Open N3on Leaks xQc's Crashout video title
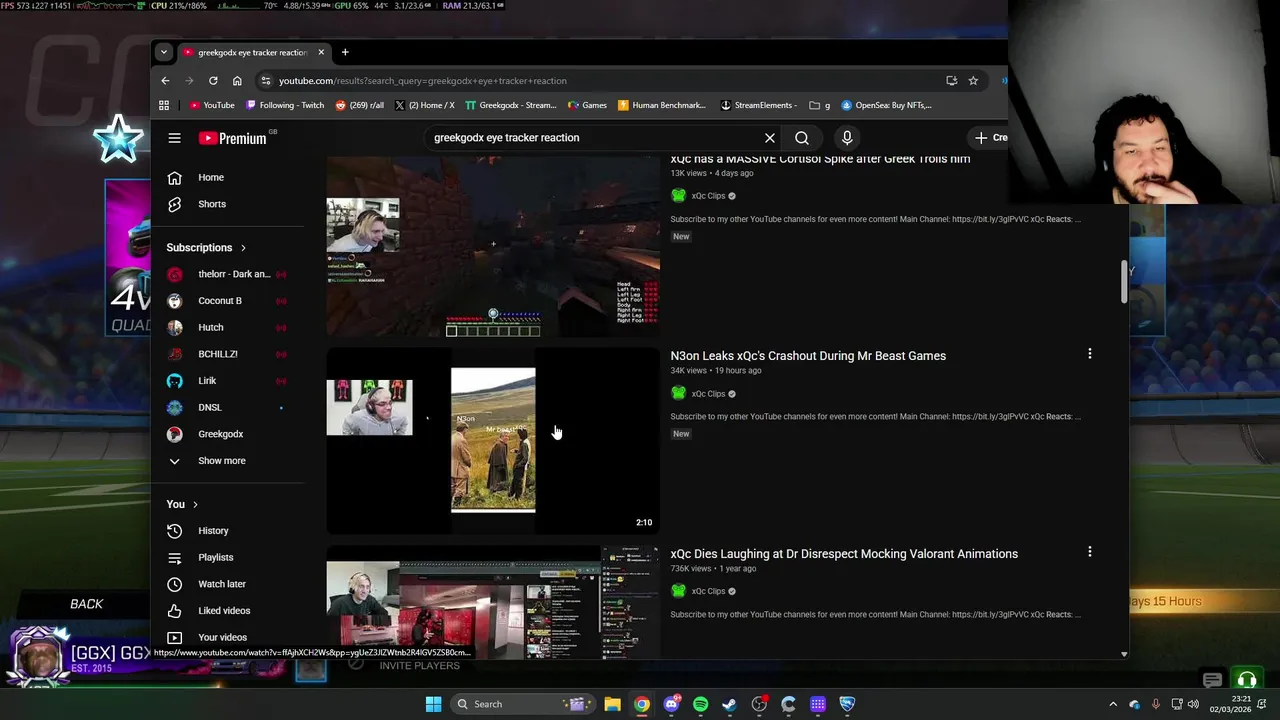This screenshot has height=720, width=1280. click(x=808, y=356)
